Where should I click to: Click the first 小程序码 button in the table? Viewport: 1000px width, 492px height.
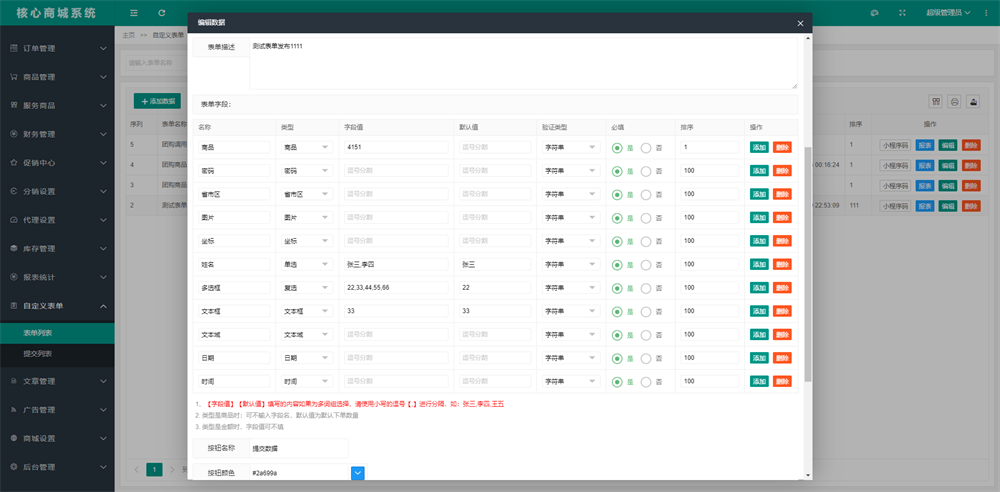pos(895,145)
